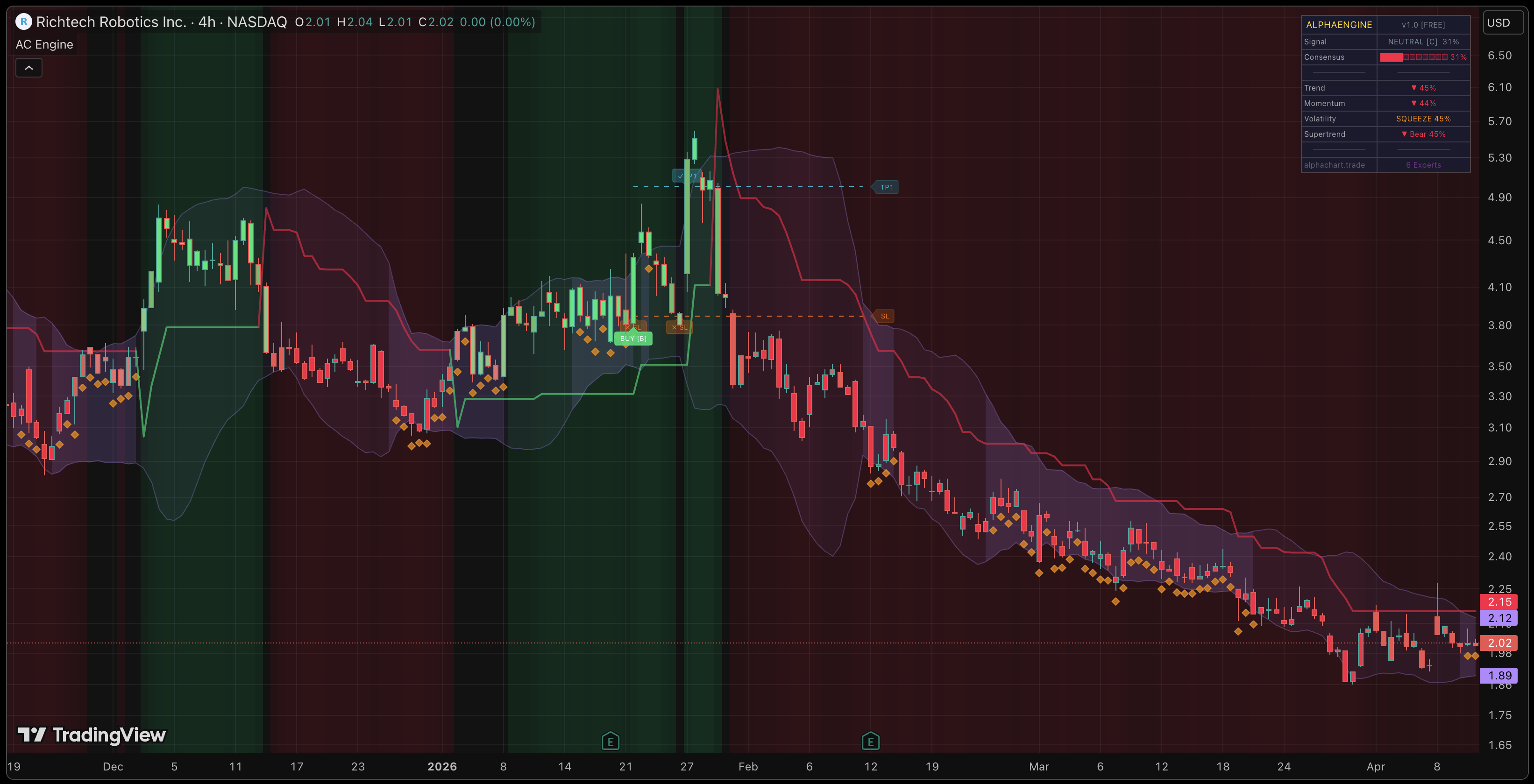Click the Volatility row label
Screen dimensions: 1534x784
pos(1320,119)
